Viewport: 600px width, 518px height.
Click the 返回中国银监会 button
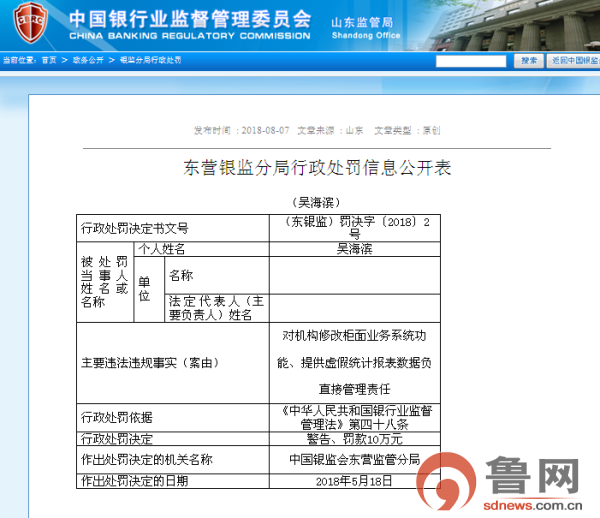click(x=573, y=61)
